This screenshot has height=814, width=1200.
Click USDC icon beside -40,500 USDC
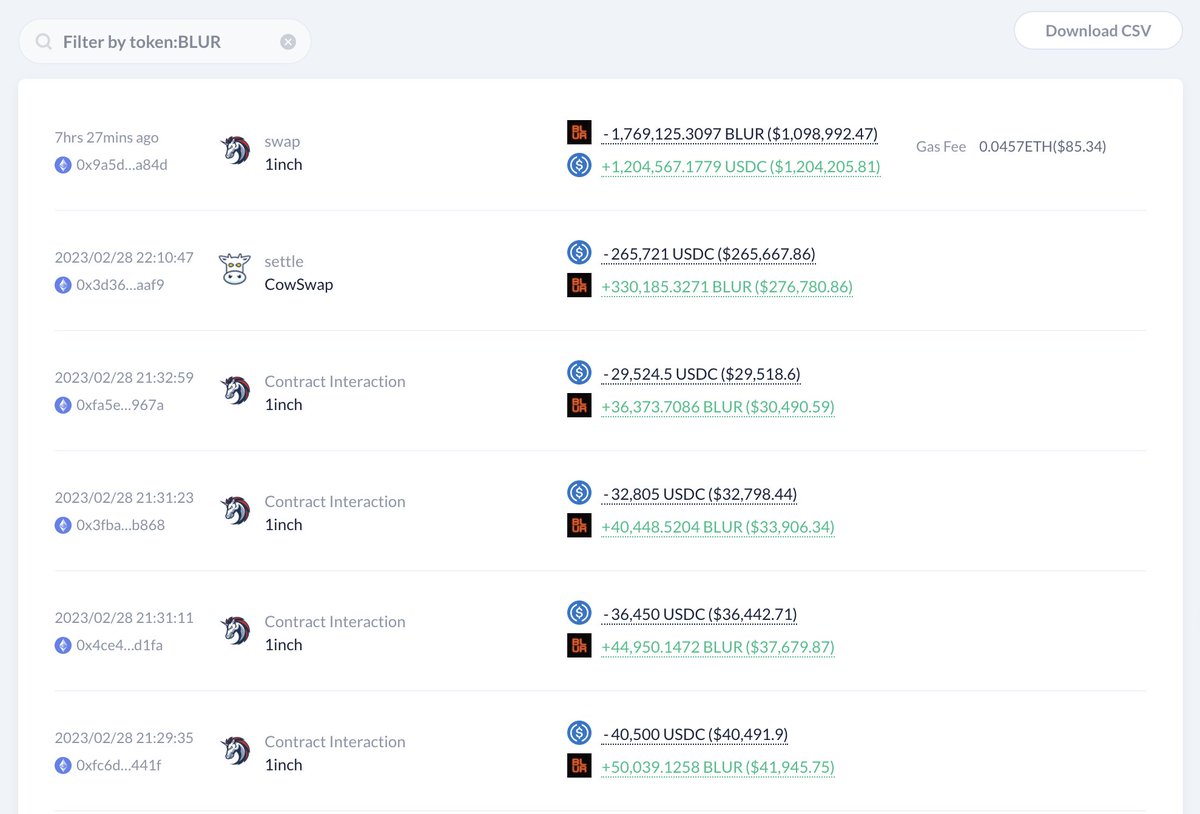(579, 733)
